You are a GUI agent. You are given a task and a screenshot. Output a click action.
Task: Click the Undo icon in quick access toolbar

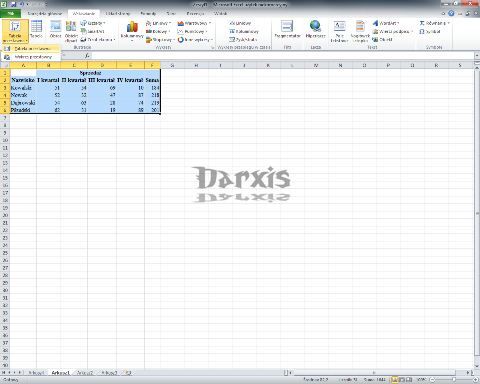click(x=22, y=4)
